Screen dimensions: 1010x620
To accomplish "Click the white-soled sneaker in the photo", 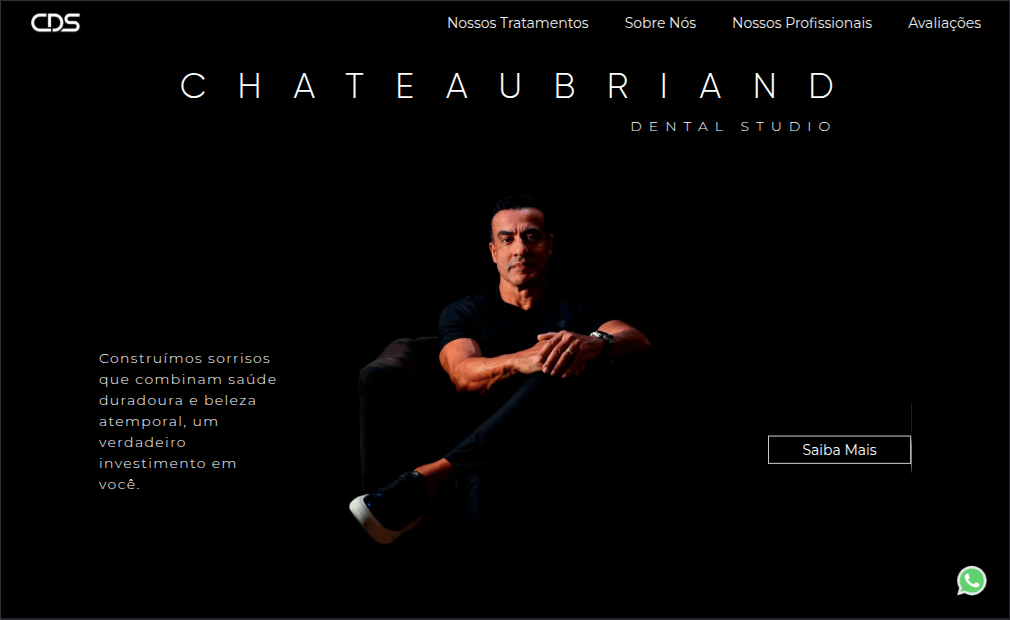I will click(x=386, y=509).
